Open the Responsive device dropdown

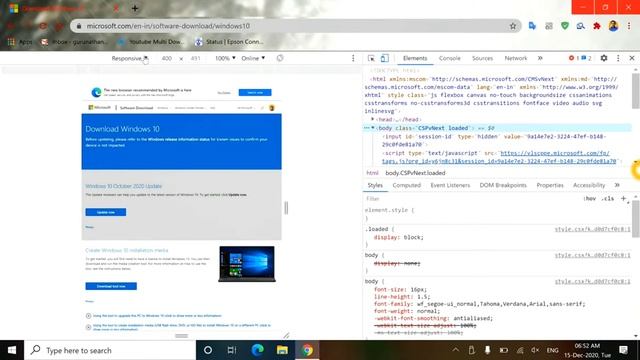[129, 58]
